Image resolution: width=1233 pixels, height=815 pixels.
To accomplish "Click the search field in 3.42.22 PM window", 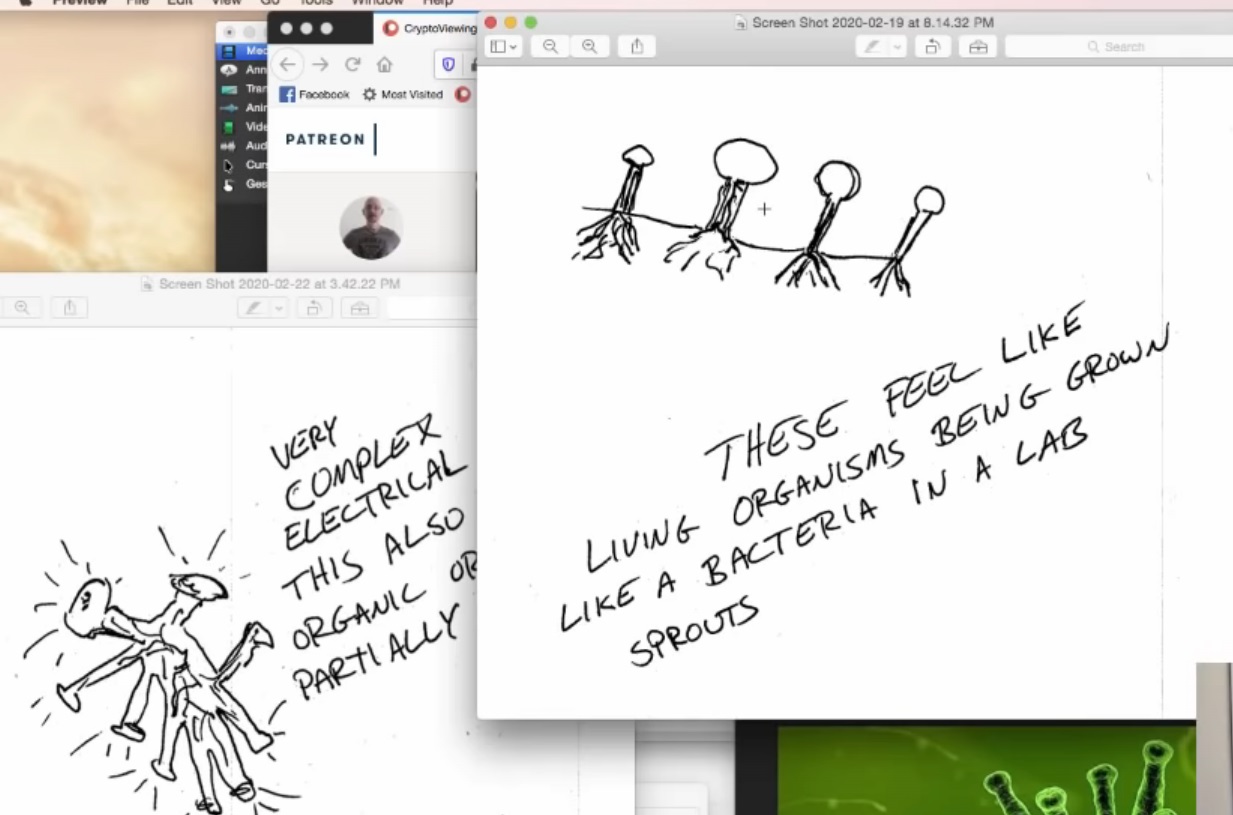I will coord(431,309).
